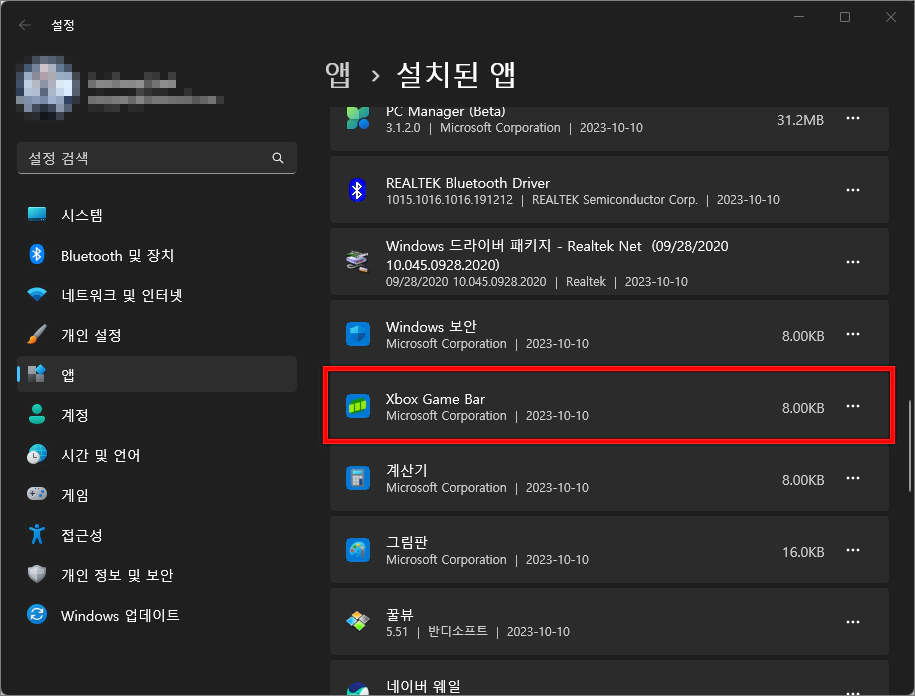Screen dimensions: 915x696
Task: Click the 계산기 calculator icon
Action: point(358,478)
